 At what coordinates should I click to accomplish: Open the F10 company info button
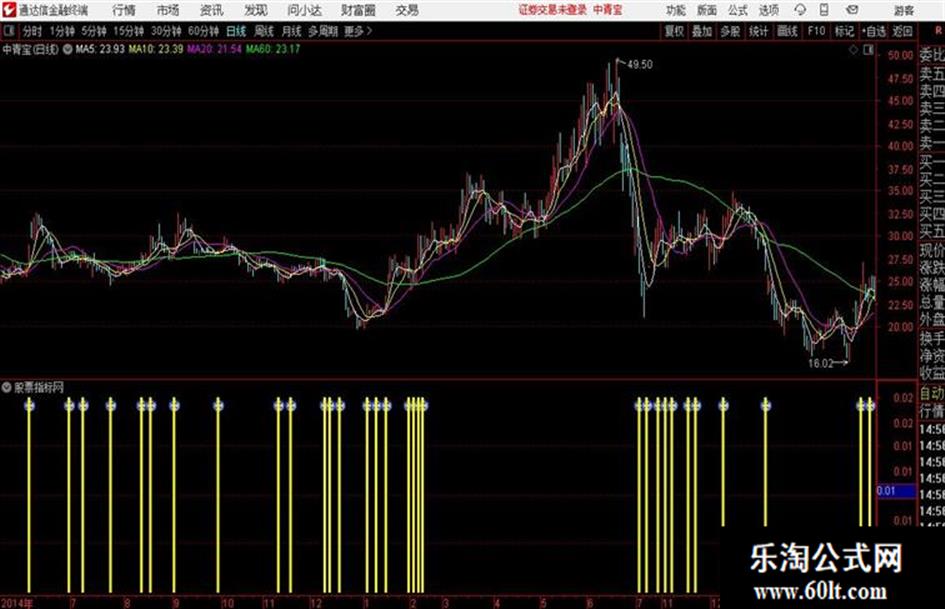coord(816,31)
